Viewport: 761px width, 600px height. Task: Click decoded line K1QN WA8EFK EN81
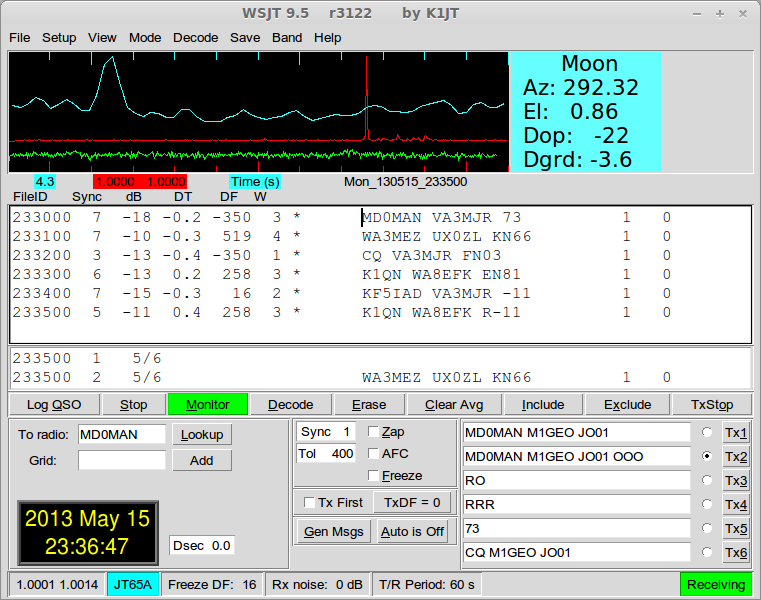pyautogui.click(x=340, y=274)
